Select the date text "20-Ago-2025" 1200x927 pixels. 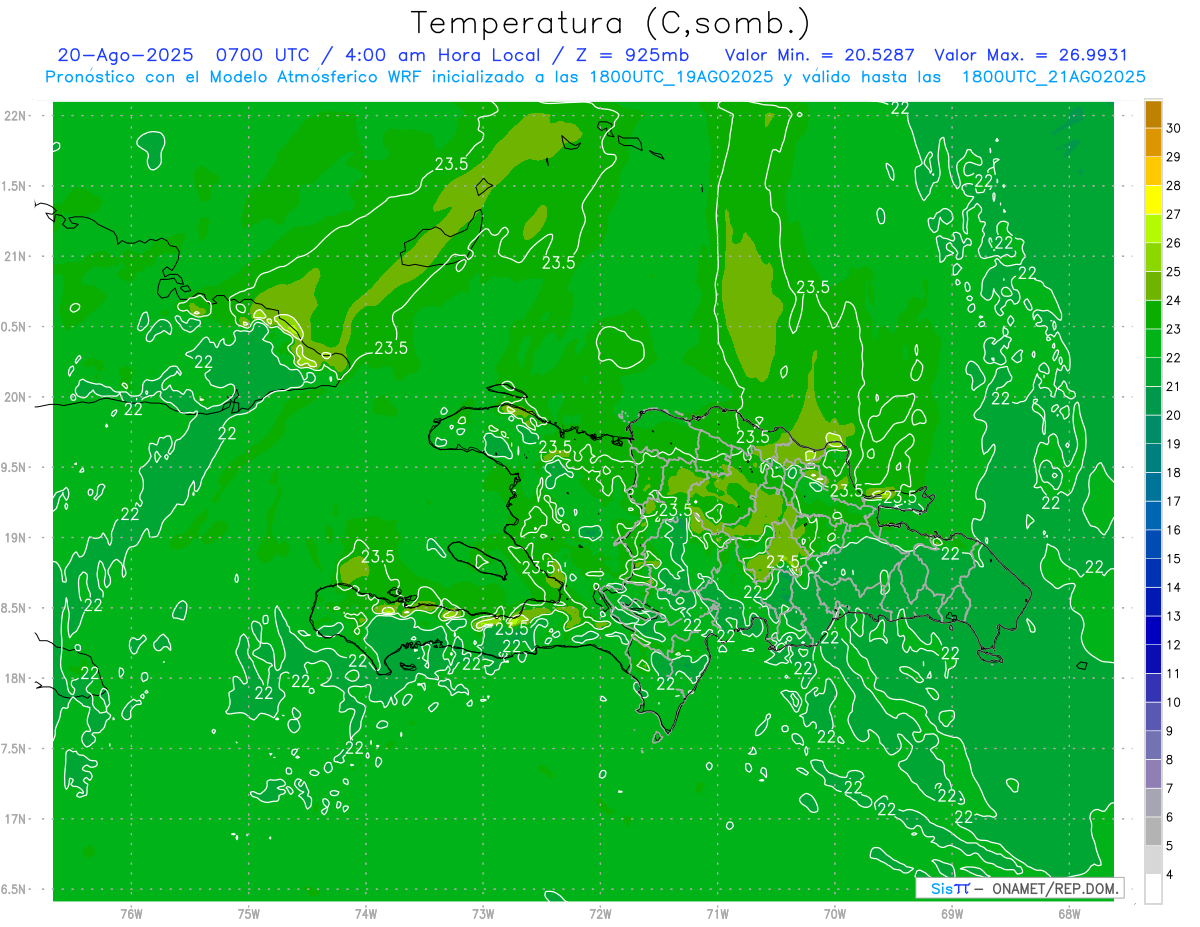point(125,56)
